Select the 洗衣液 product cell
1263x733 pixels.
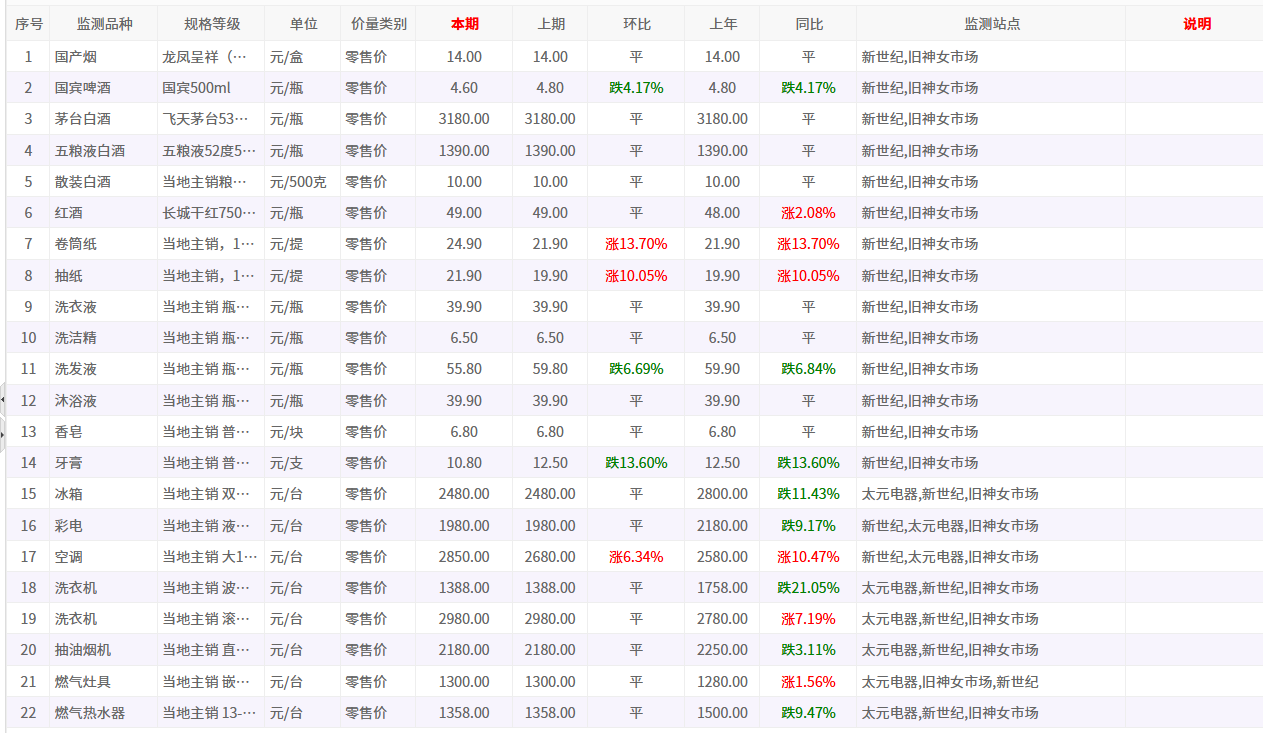pos(104,307)
